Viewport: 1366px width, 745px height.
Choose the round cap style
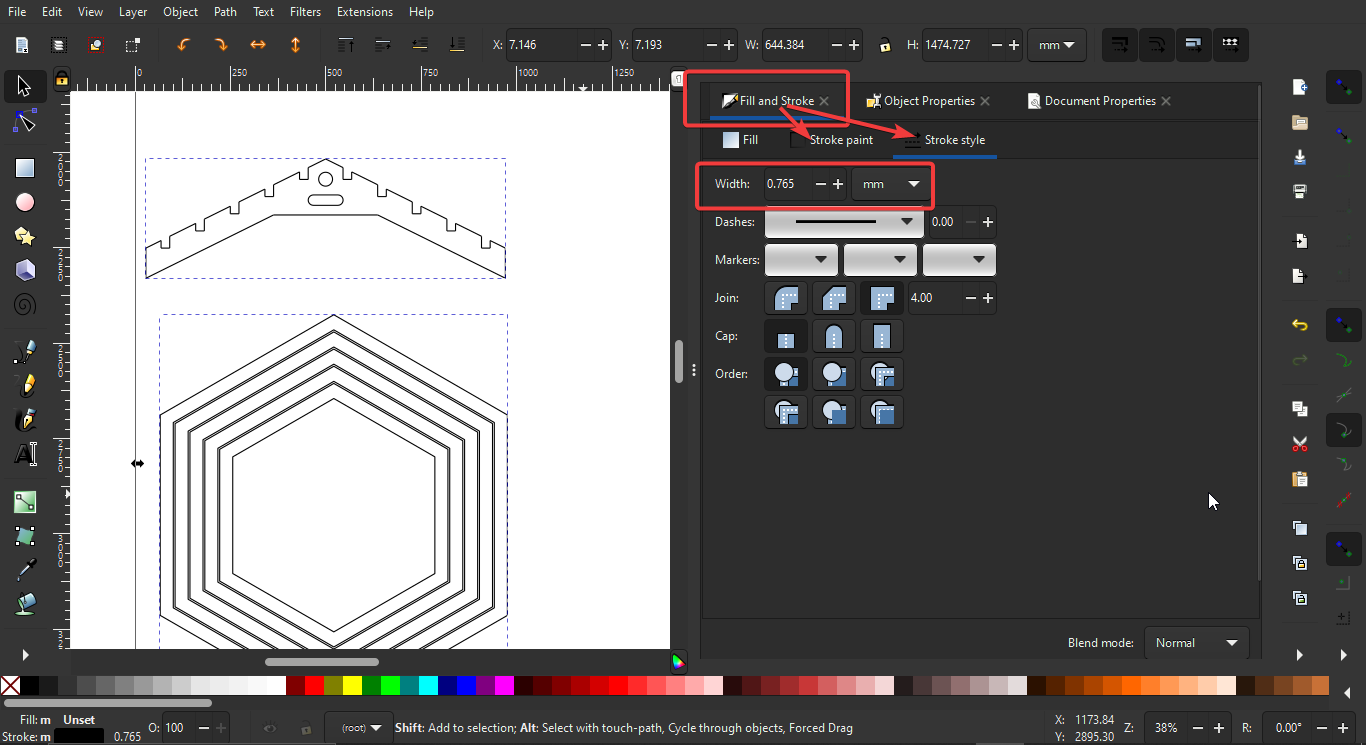click(833, 336)
